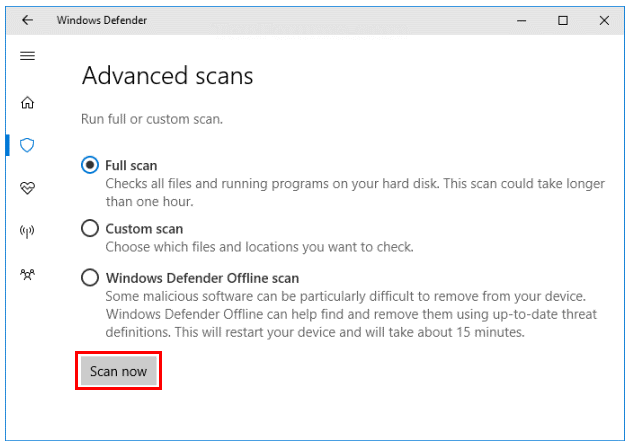Click the Scan now button
Viewport: 632px width, 448px height.
[118, 371]
